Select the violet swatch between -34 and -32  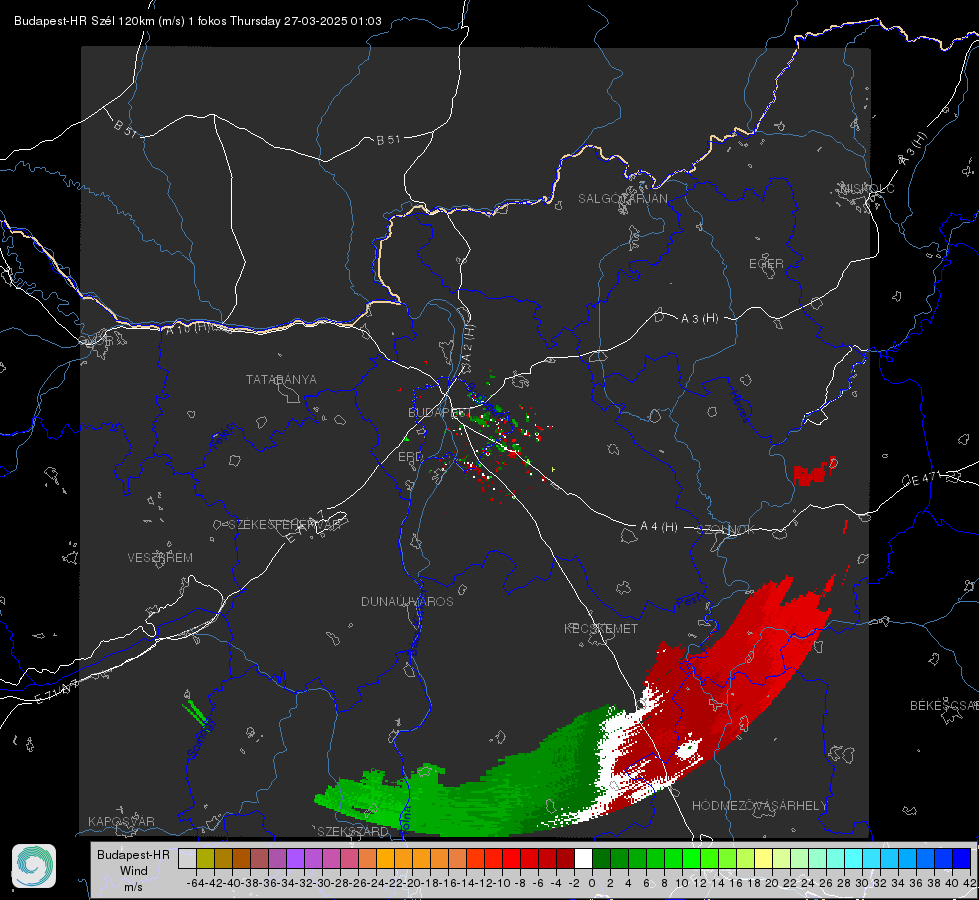point(295,858)
